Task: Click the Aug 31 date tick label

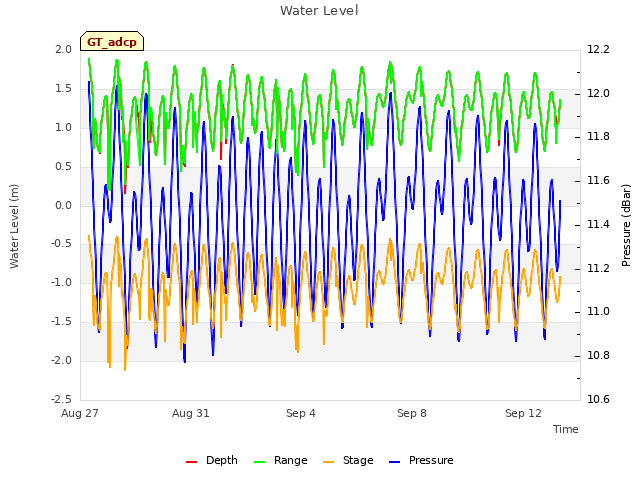Action: tap(191, 413)
